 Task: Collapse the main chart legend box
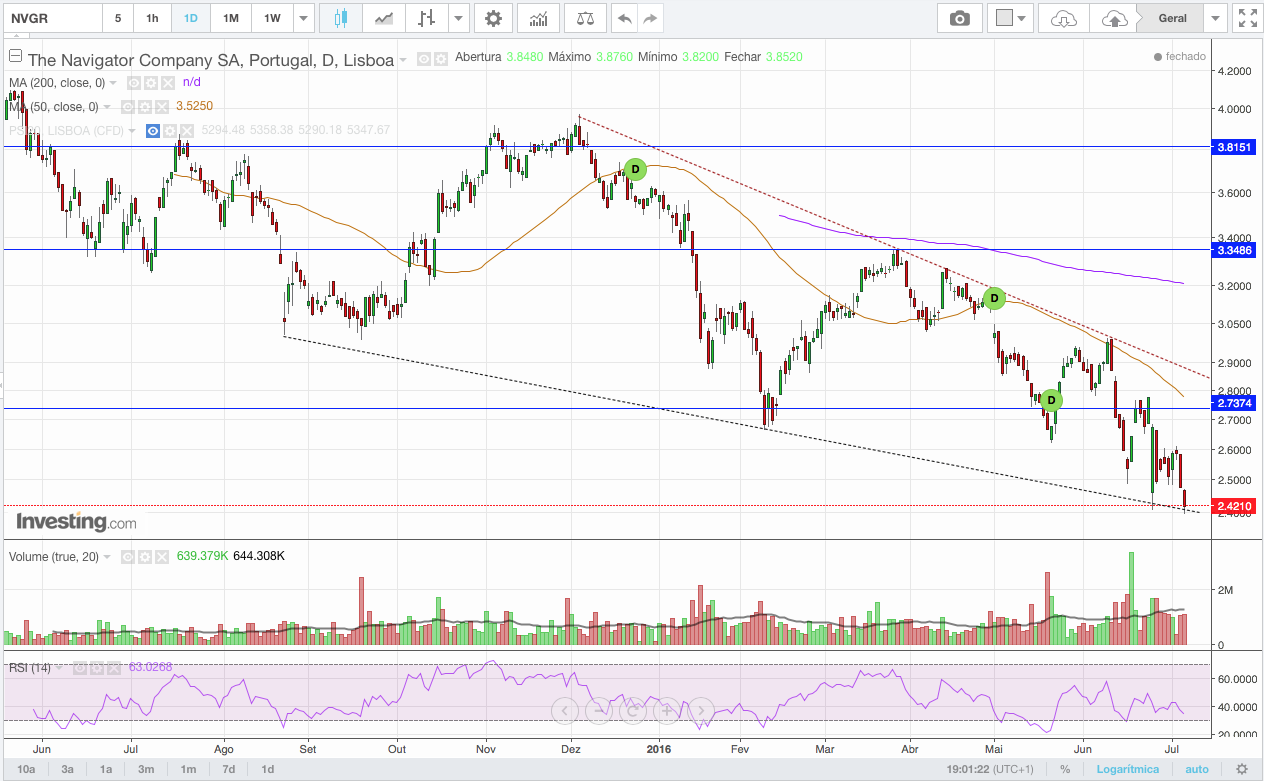[15, 55]
